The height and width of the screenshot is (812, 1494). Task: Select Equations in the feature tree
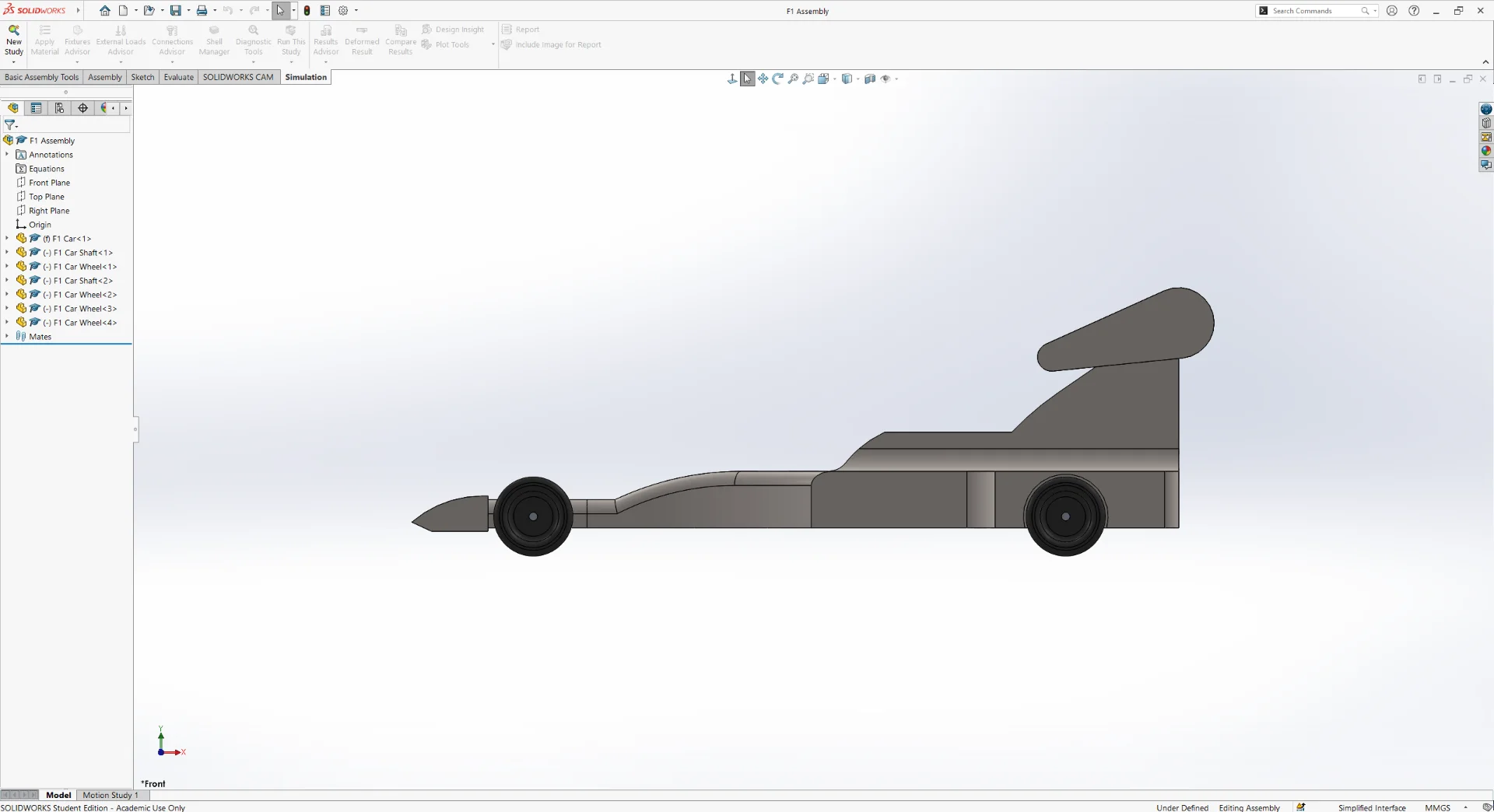click(x=40, y=169)
